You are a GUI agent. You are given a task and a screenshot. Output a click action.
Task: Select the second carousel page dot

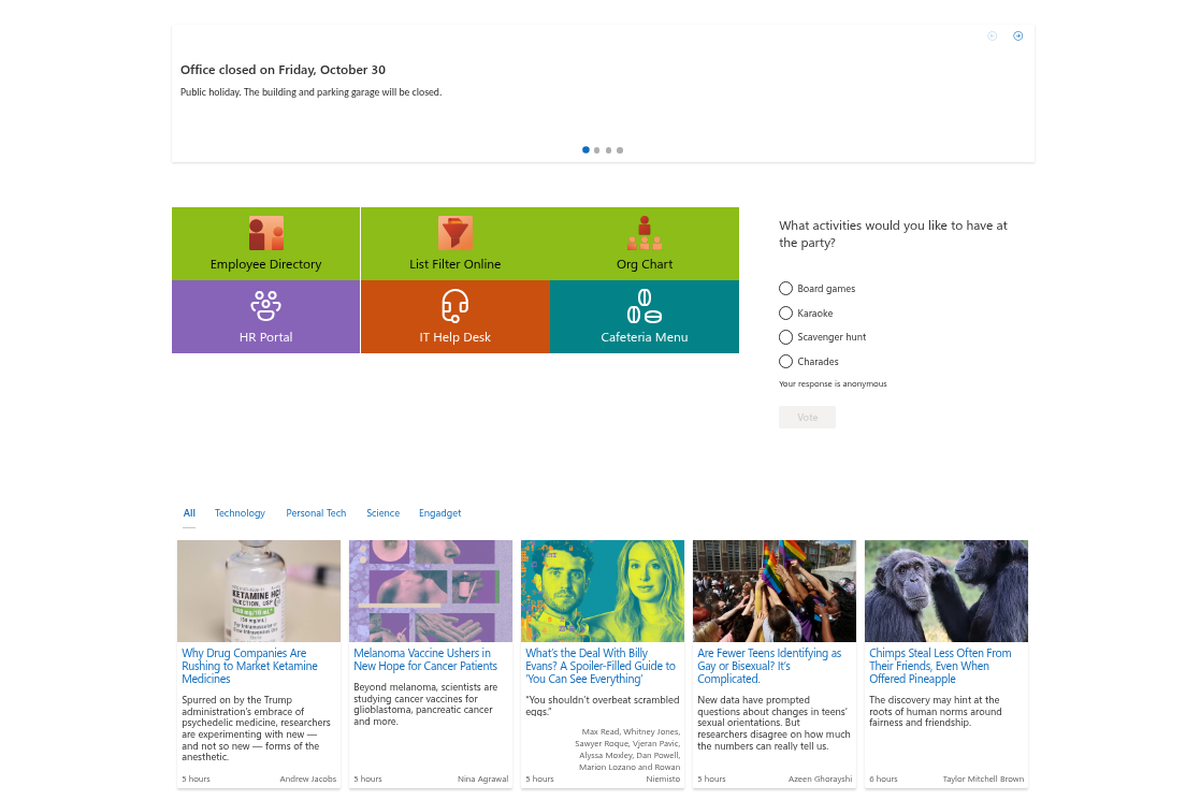597,150
